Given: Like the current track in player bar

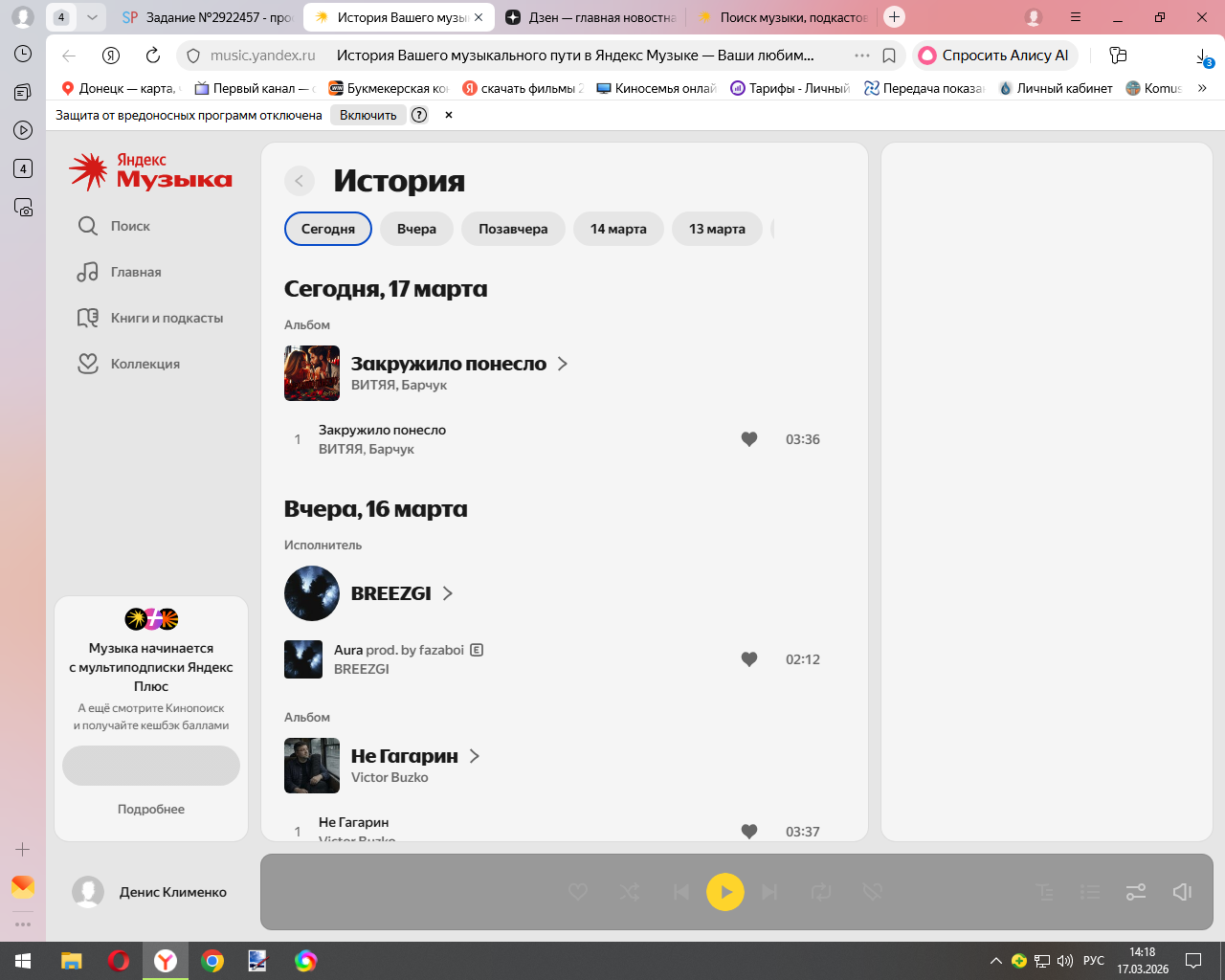Looking at the screenshot, I should click(x=578, y=892).
